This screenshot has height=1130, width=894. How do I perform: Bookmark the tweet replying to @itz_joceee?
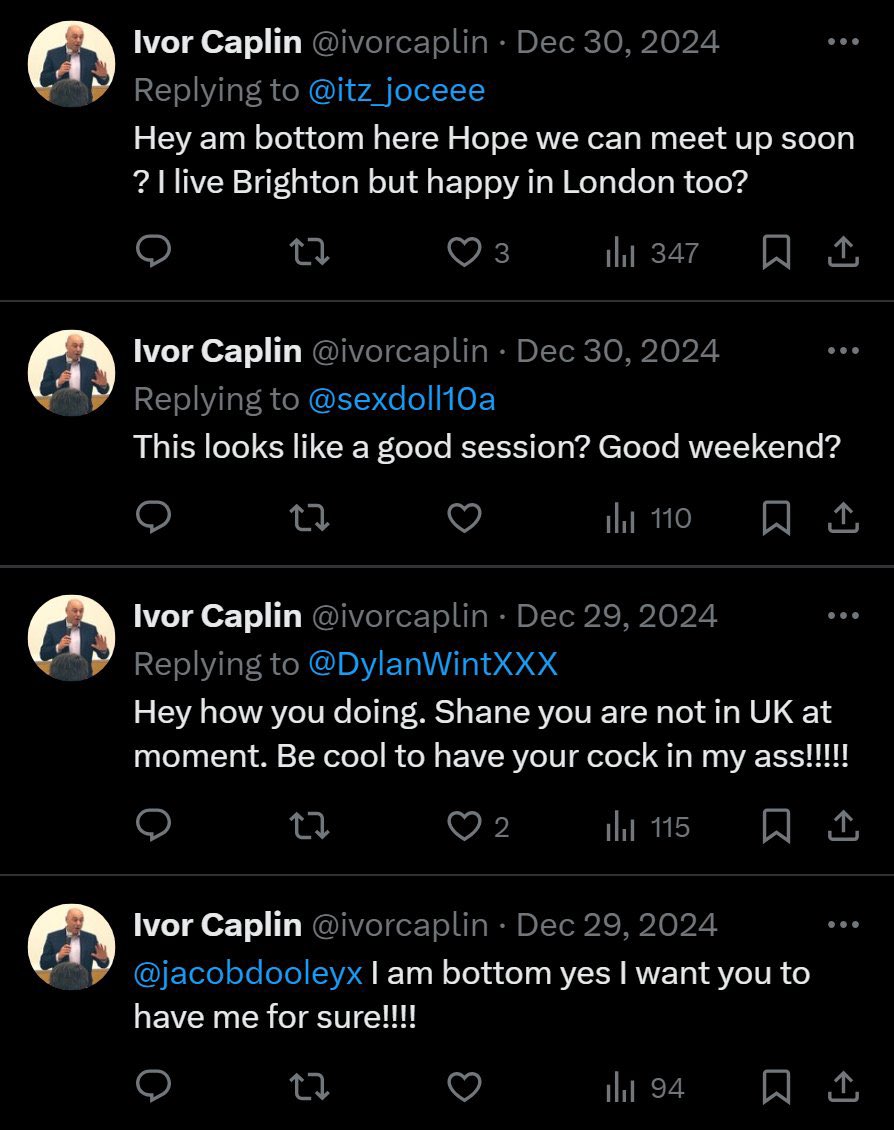[776, 253]
